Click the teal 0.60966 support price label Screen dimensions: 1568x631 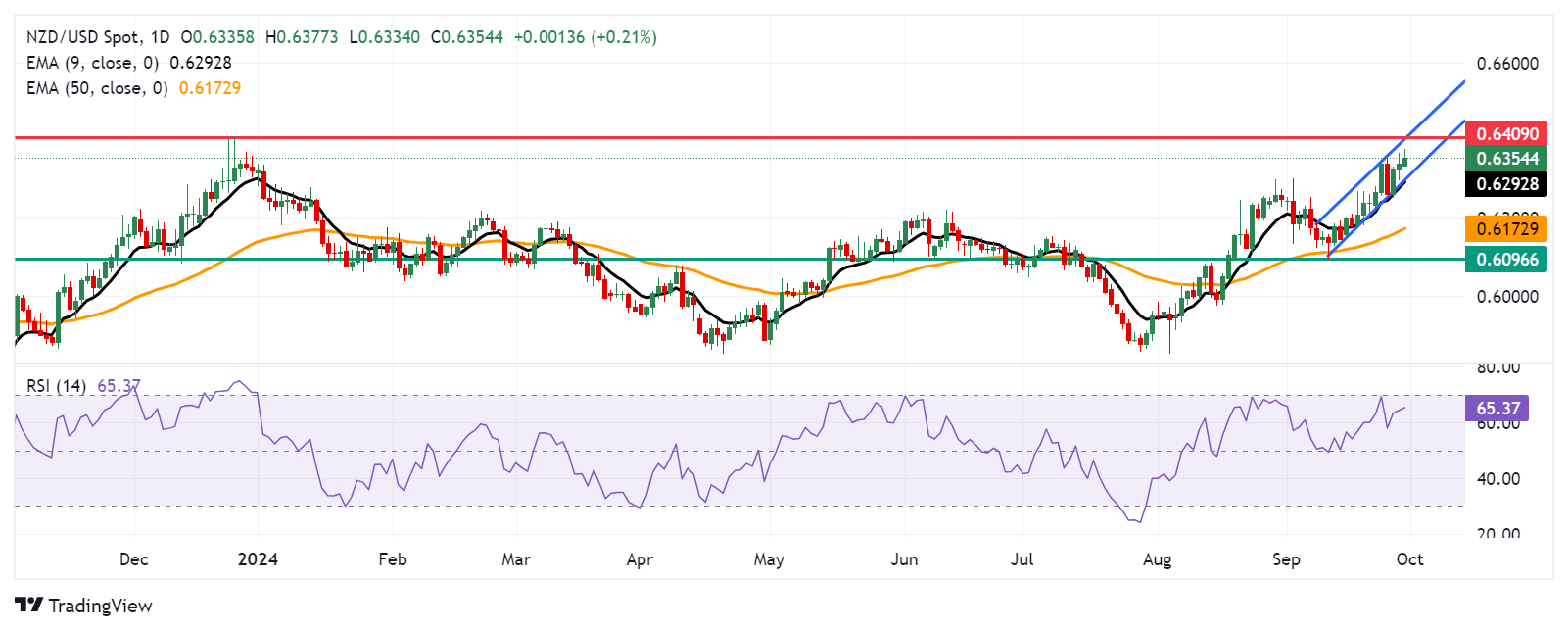click(1507, 259)
